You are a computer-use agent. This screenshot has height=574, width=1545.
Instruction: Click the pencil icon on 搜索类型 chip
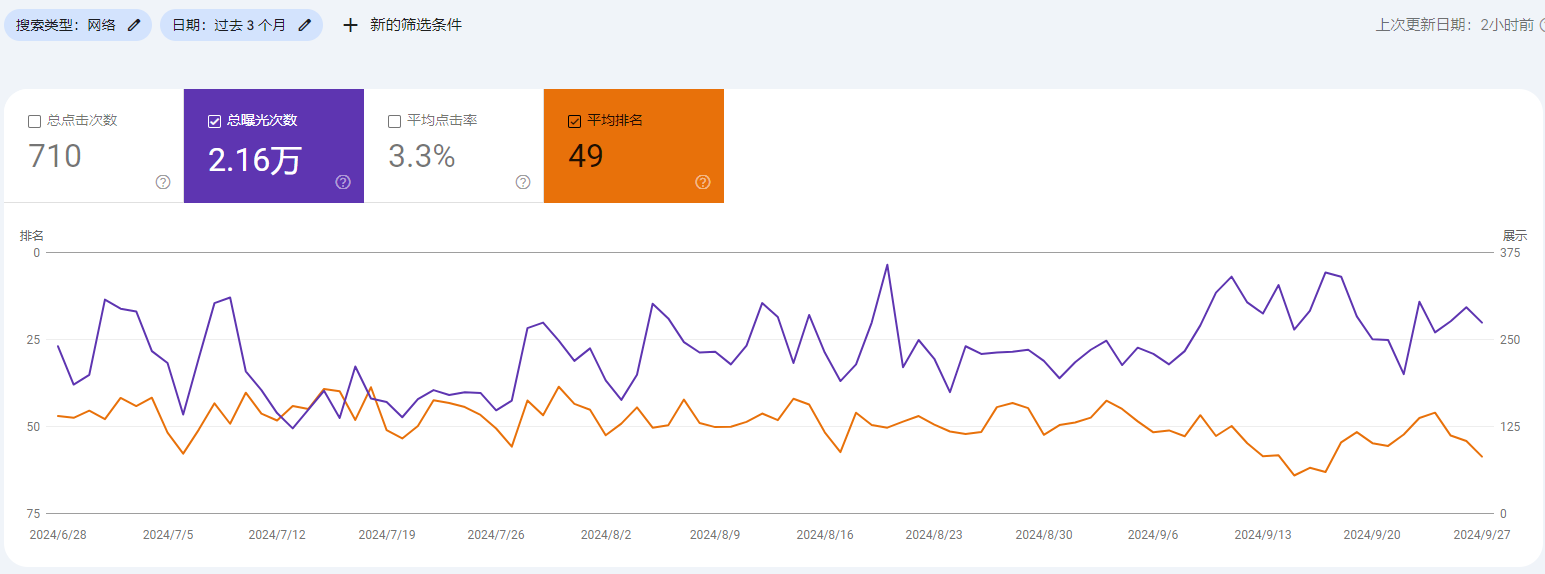click(134, 25)
